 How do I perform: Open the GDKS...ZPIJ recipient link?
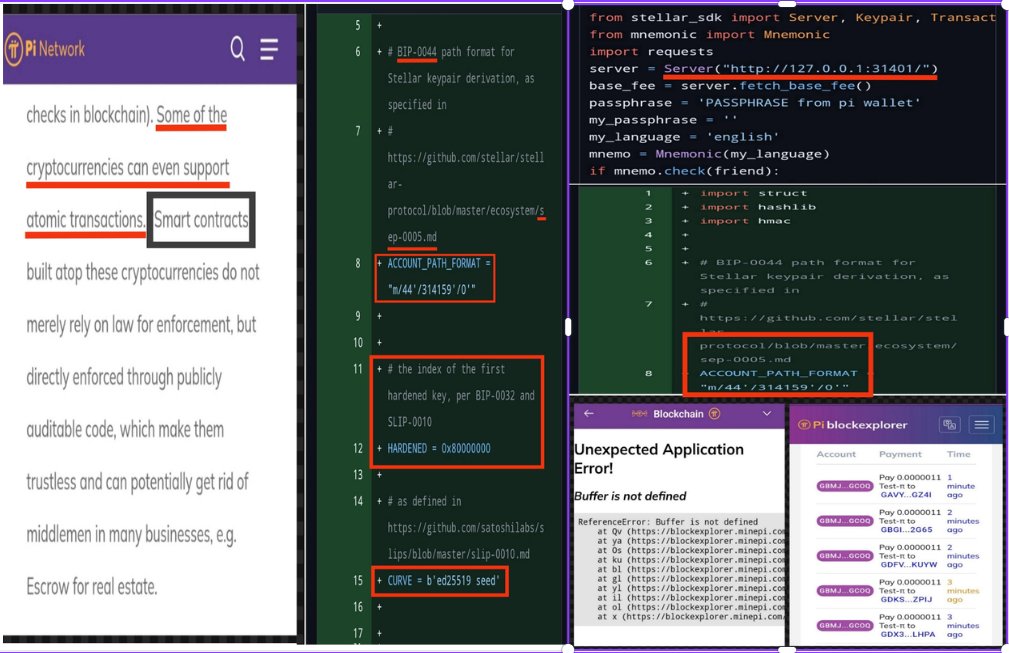point(906,599)
